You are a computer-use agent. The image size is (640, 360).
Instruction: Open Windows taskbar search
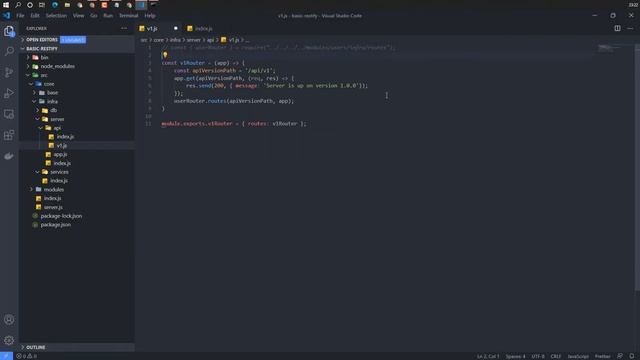click(x=18, y=5)
